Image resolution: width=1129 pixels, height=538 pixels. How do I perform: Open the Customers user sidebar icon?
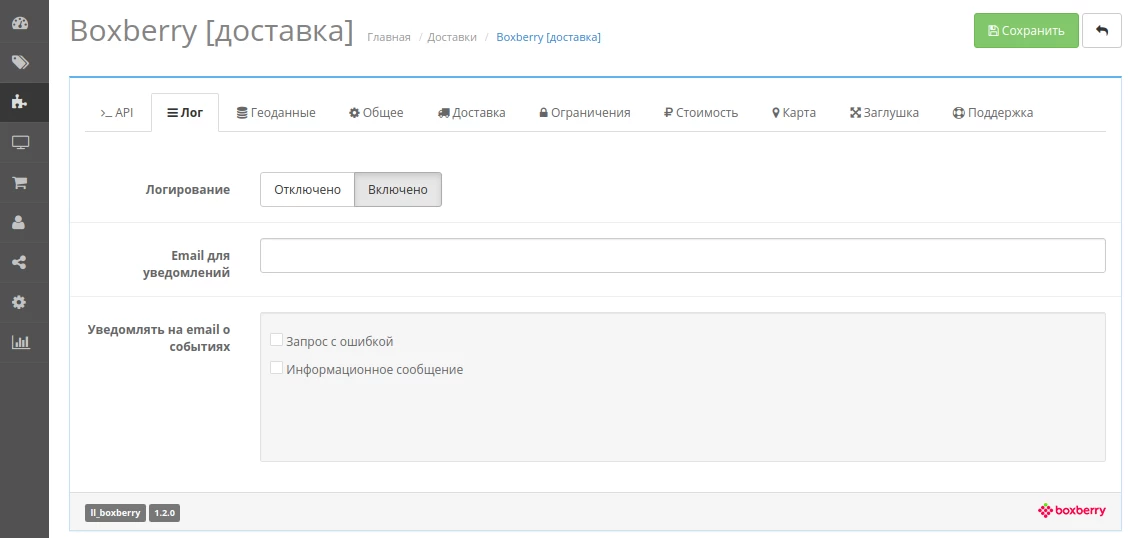(20, 223)
